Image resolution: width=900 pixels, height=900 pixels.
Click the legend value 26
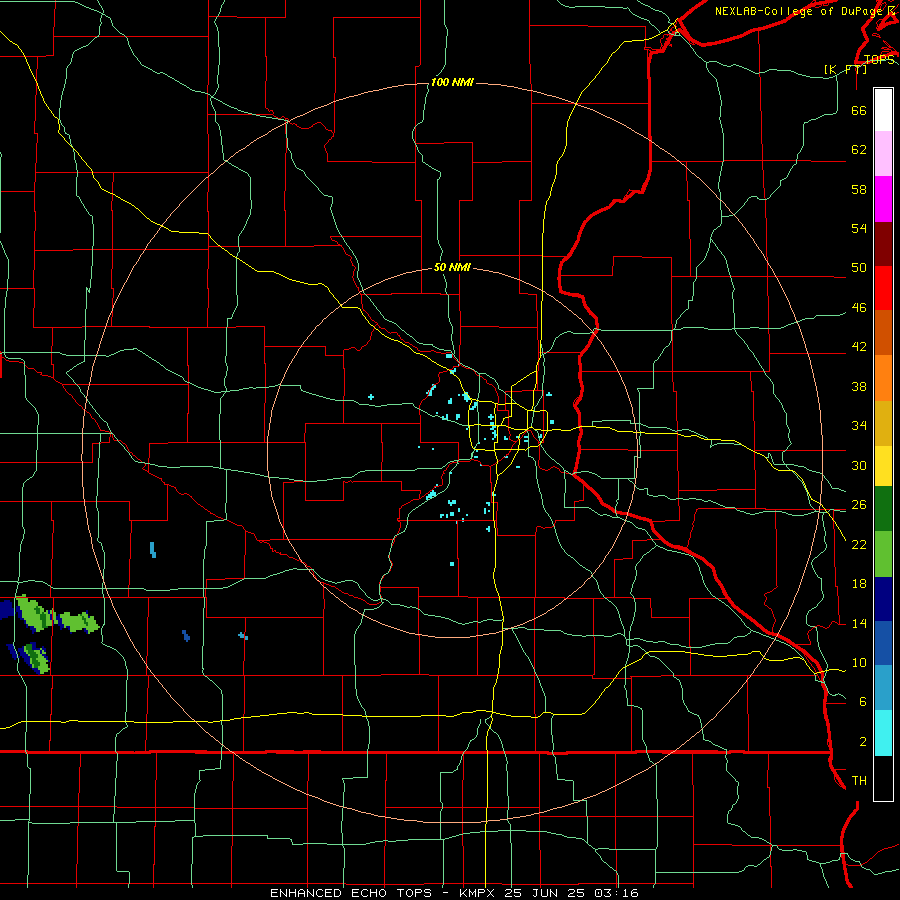pyautogui.click(x=859, y=505)
